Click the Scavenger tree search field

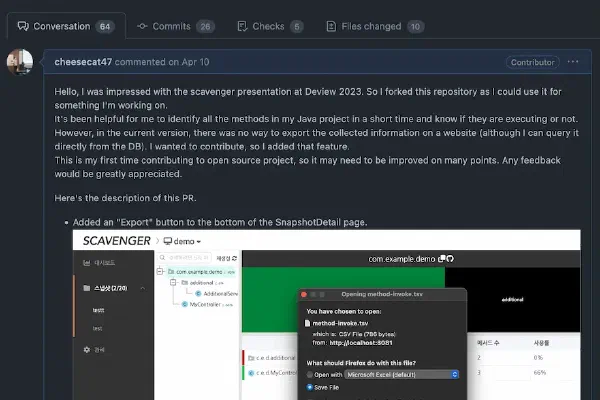pos(184,258)
